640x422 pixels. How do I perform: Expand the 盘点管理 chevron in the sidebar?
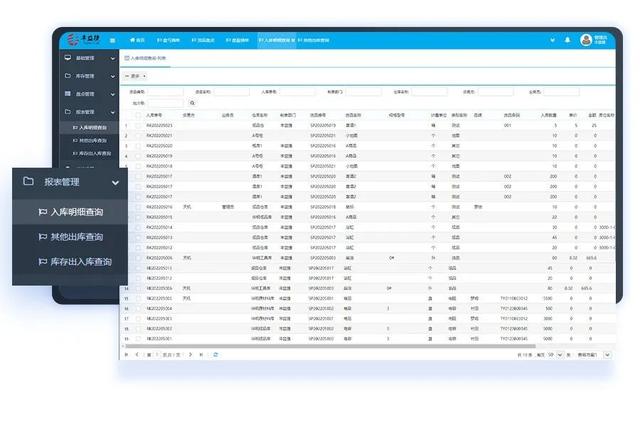coord(113,94)
